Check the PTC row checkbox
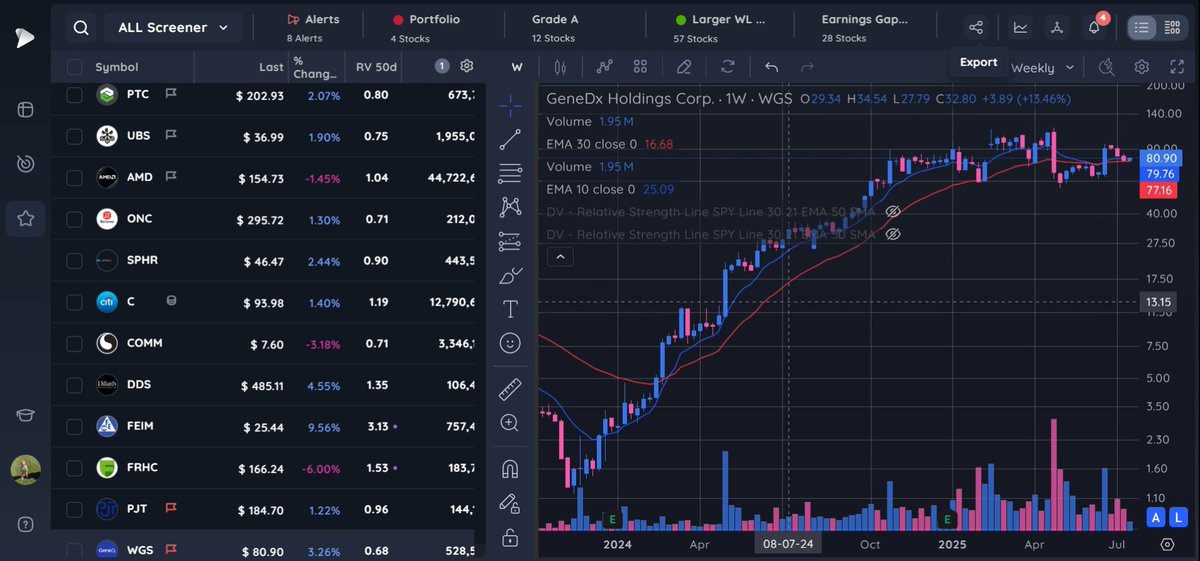 click(x=75, y=95)
